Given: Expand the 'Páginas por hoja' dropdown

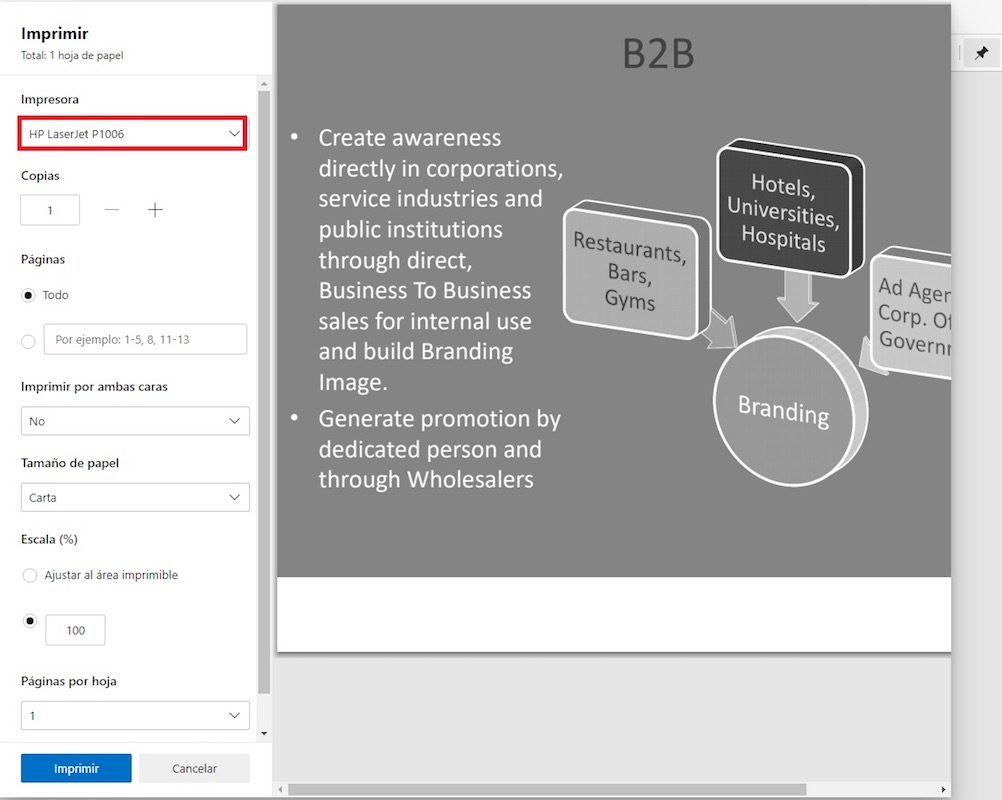Looking at the screenshot, I should click(x=135, y=716).
